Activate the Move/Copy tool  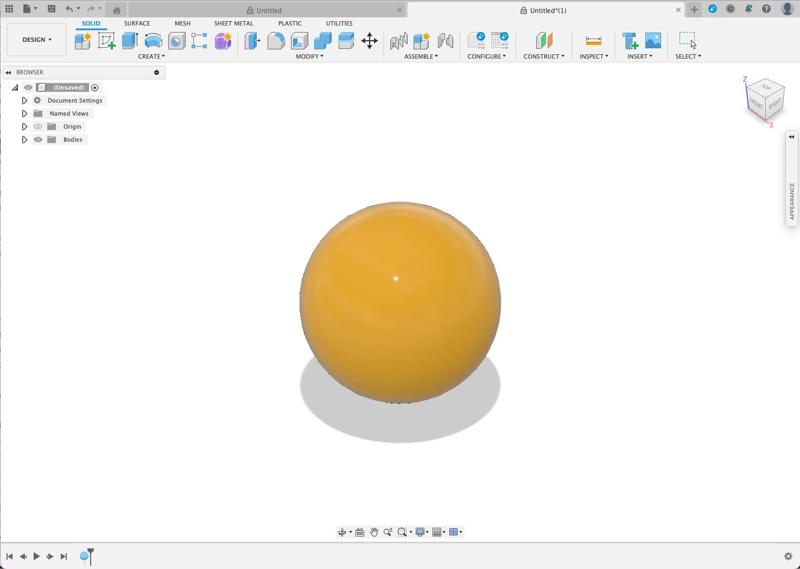click(x=369, y=41)
